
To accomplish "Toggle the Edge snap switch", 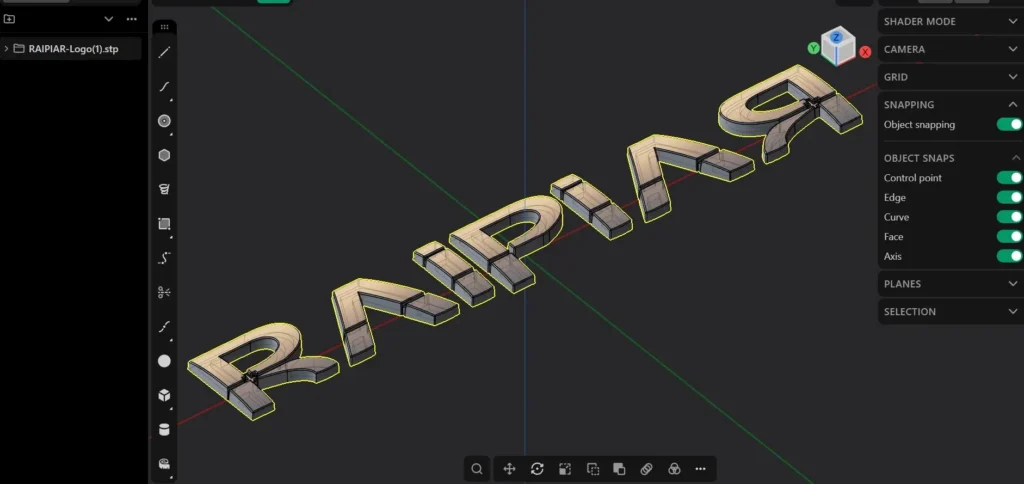I will 1009,197.
